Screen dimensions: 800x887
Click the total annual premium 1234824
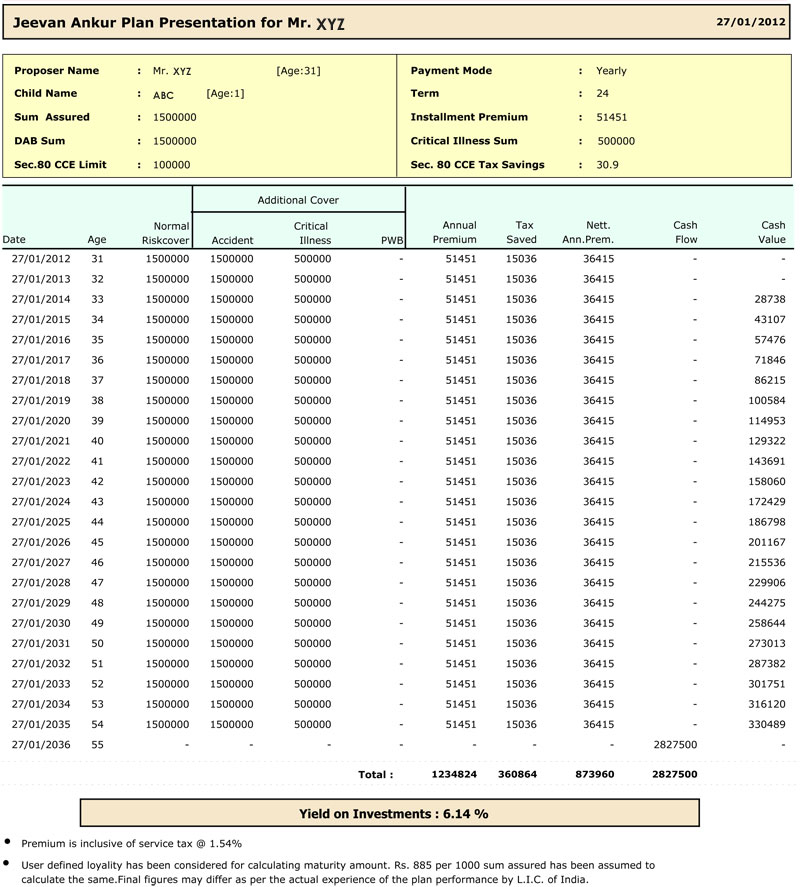click(x=454, y=774)
